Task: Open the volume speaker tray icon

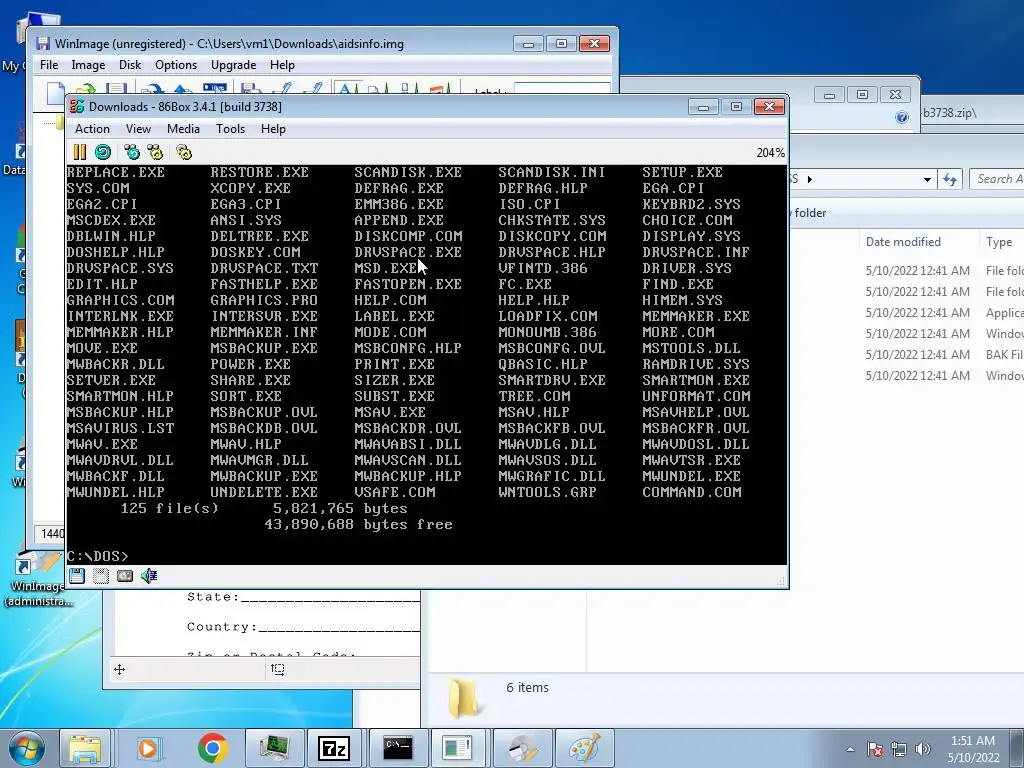Action: pos(923,748)
